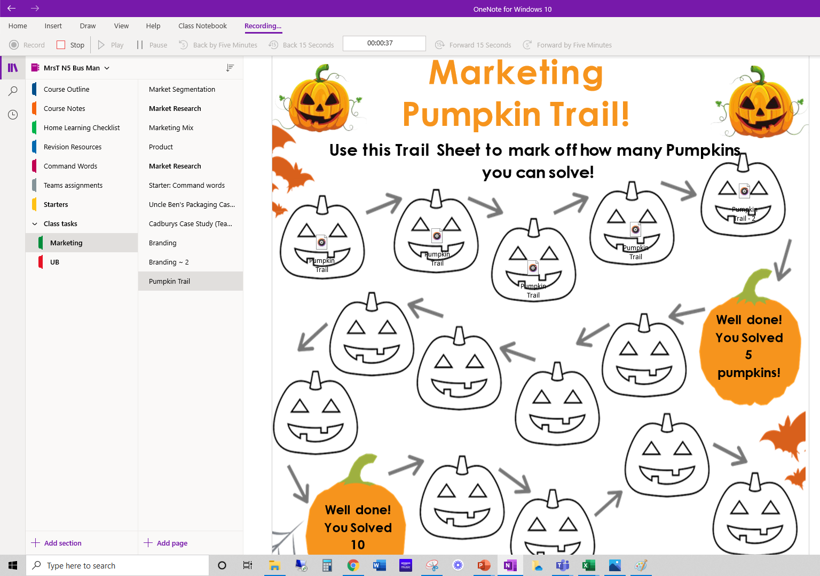820x576 pixels.
Task: Open PowerPoint from the taskbar
Action: pyautogui.click(x=484, y=566)
